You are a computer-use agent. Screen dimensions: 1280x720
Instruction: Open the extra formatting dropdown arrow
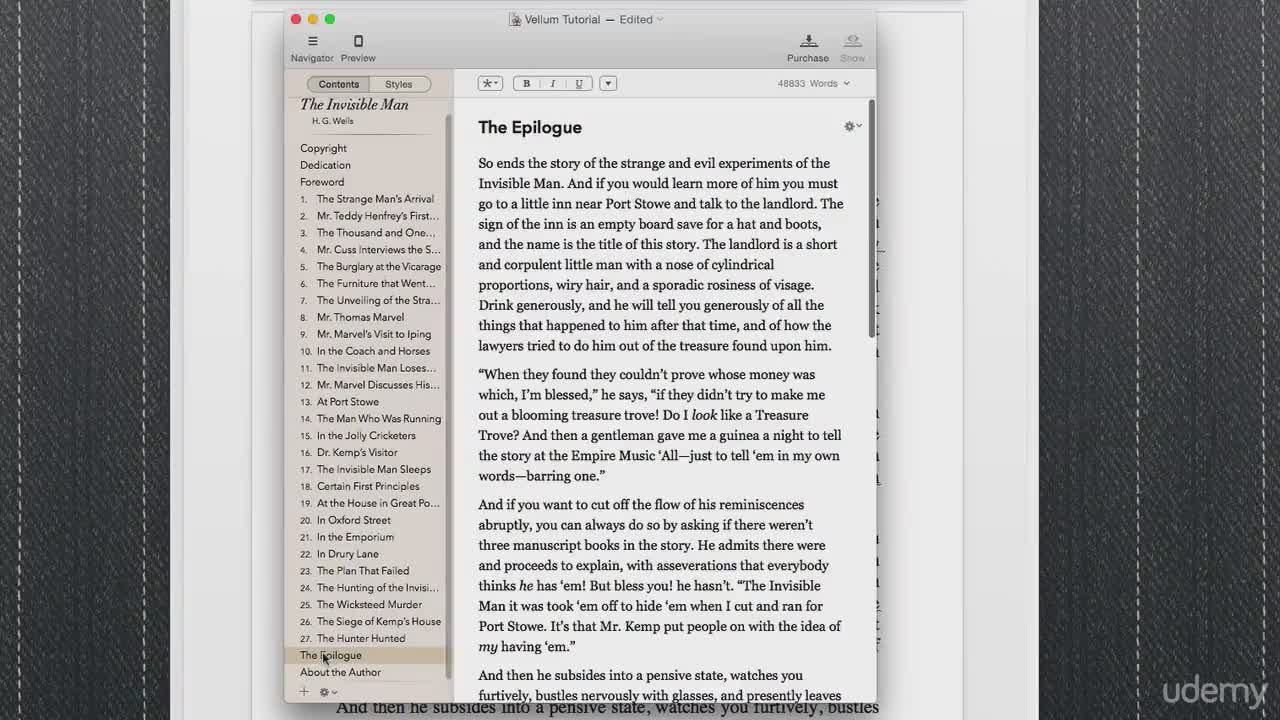click(x=607, y=84)
